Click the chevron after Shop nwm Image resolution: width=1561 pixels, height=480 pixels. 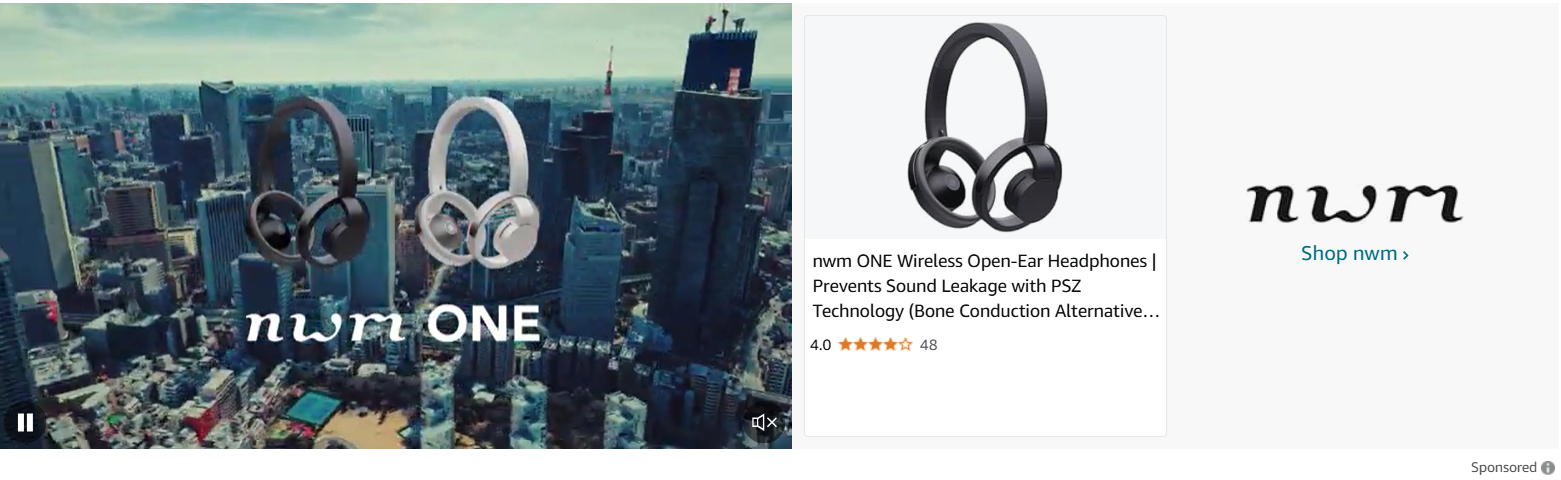[1405, 255]
